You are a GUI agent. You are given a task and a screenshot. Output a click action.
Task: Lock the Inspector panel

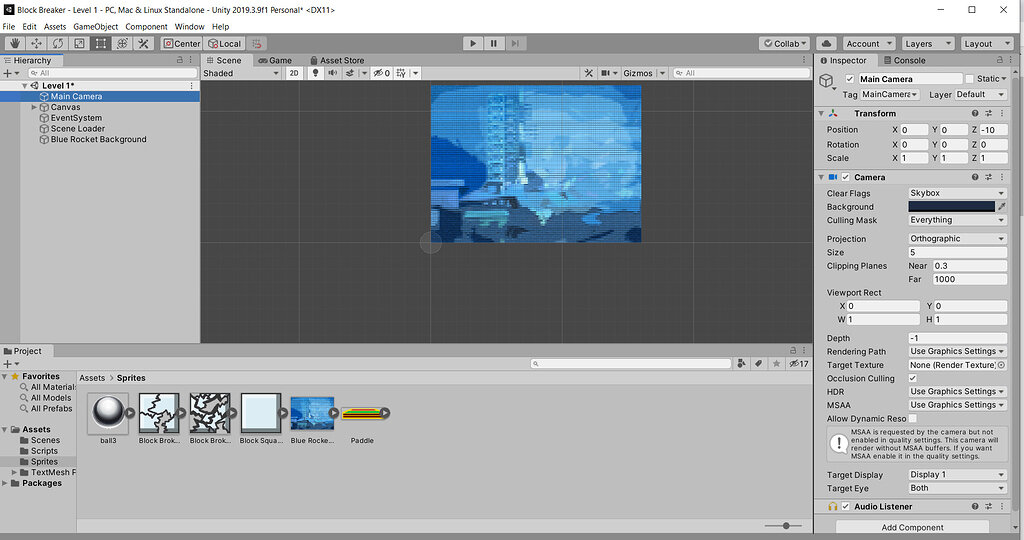coord(999,59)
